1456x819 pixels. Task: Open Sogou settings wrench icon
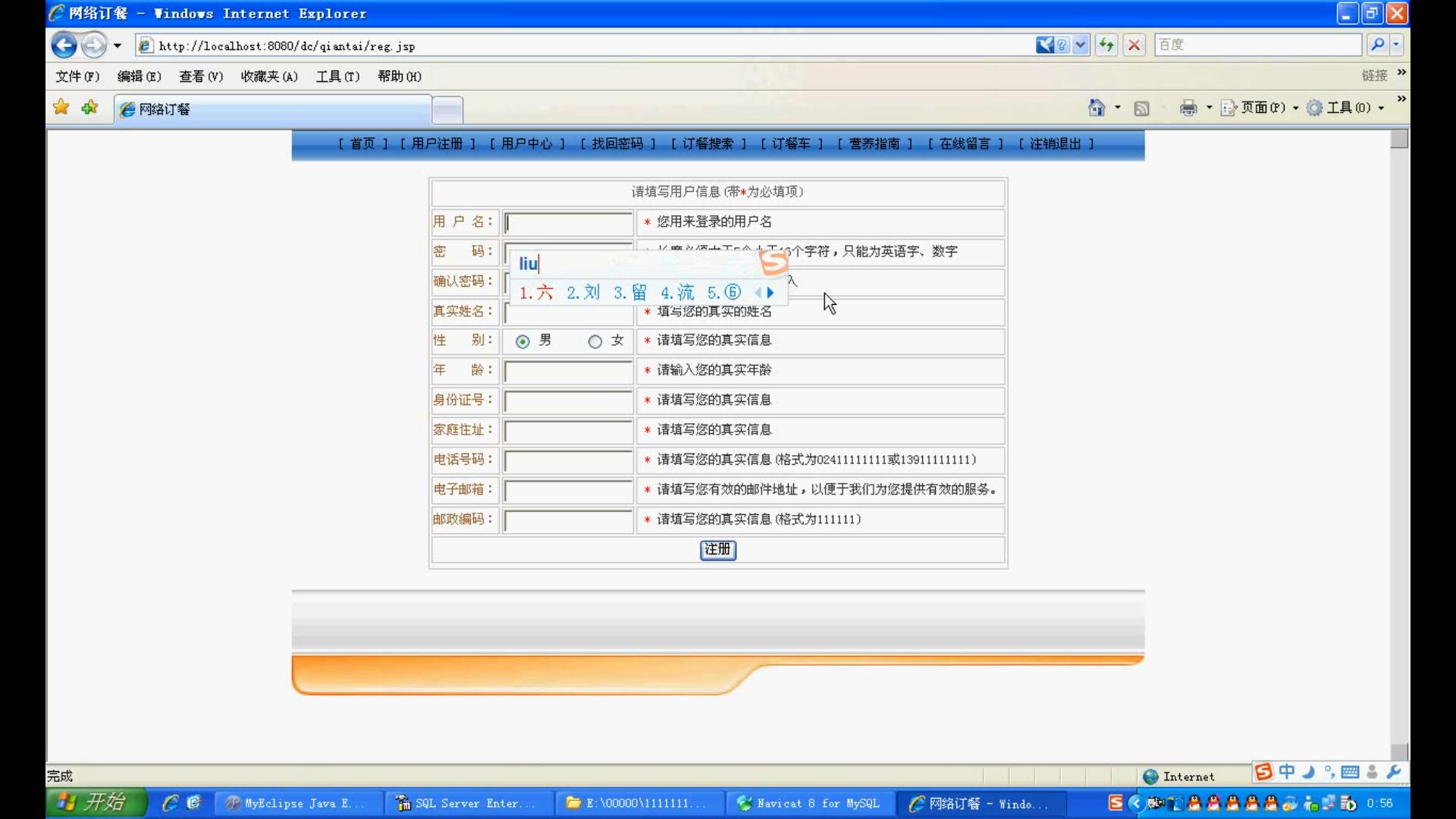[x=1394, y=772]
